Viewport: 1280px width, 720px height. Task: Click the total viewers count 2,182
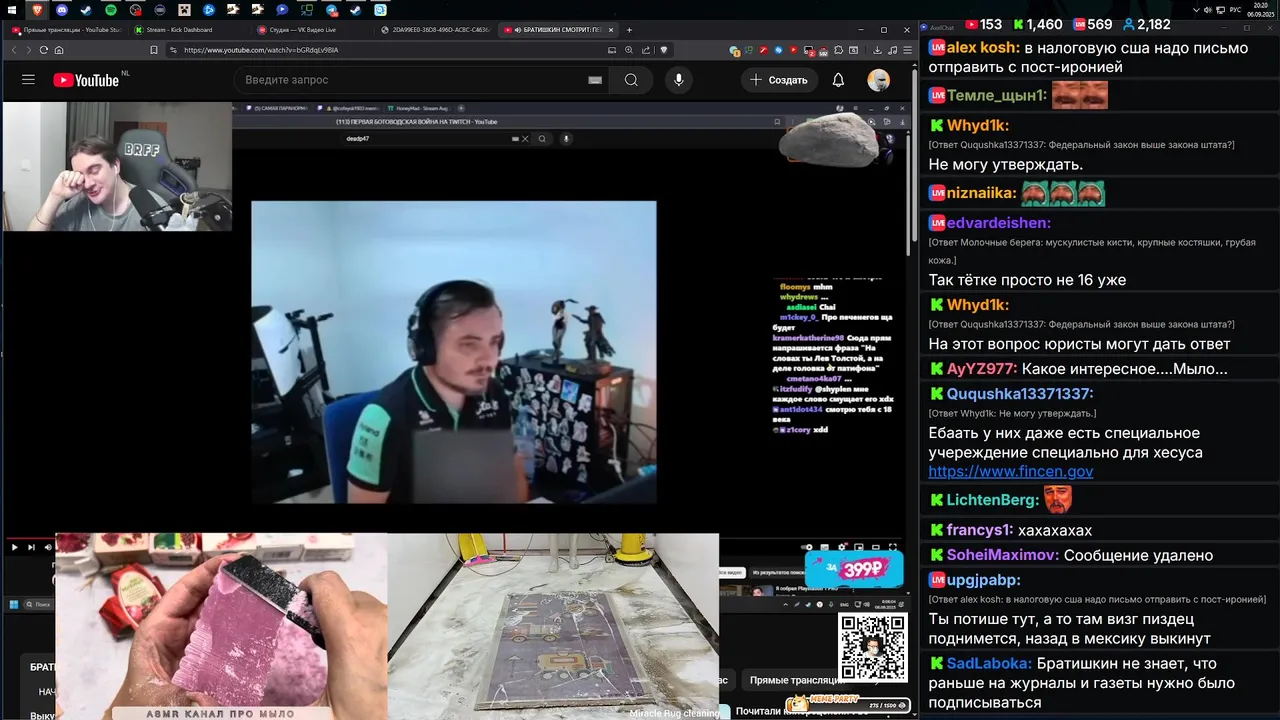click(1146, 24)
